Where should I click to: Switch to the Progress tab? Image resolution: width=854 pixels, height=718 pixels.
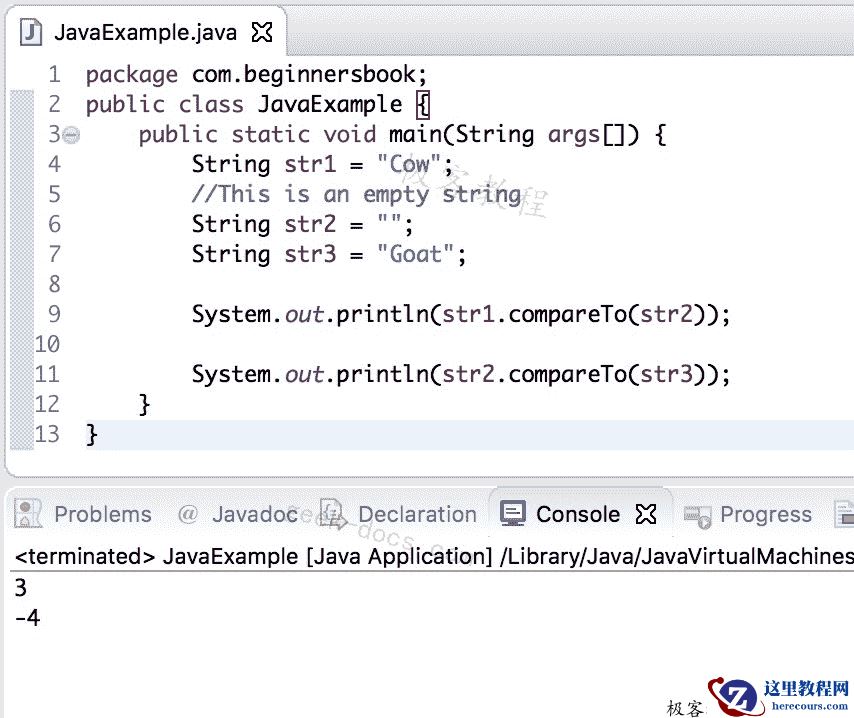[765, 514]
